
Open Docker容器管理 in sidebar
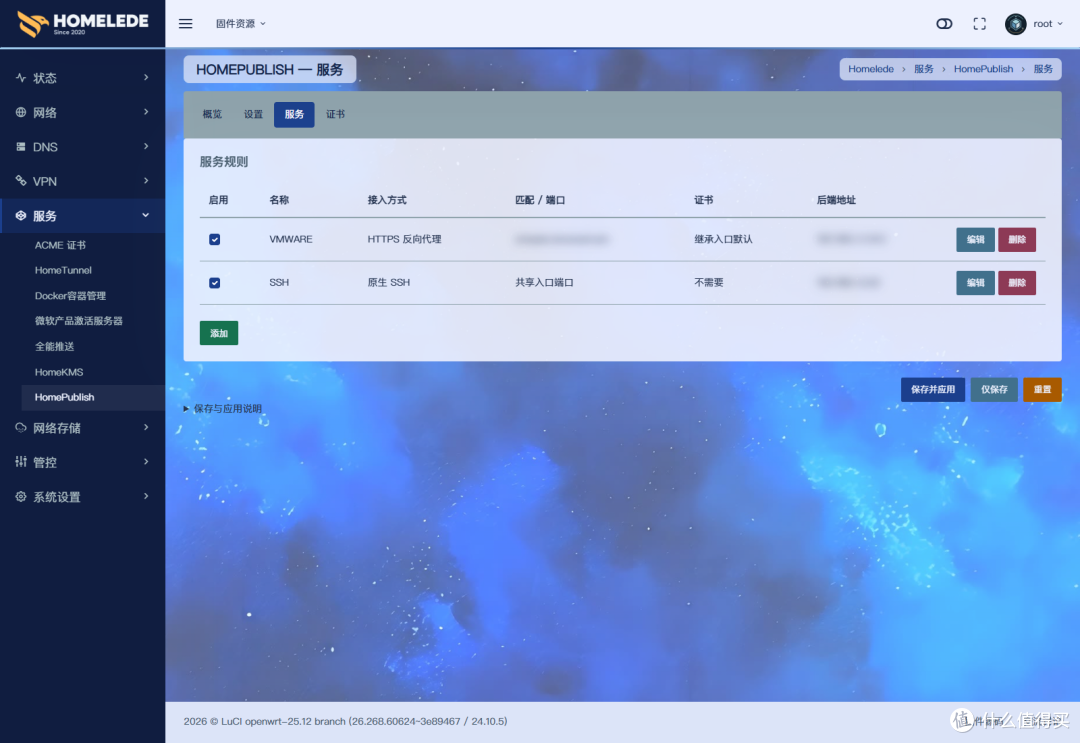coord(70,296)
